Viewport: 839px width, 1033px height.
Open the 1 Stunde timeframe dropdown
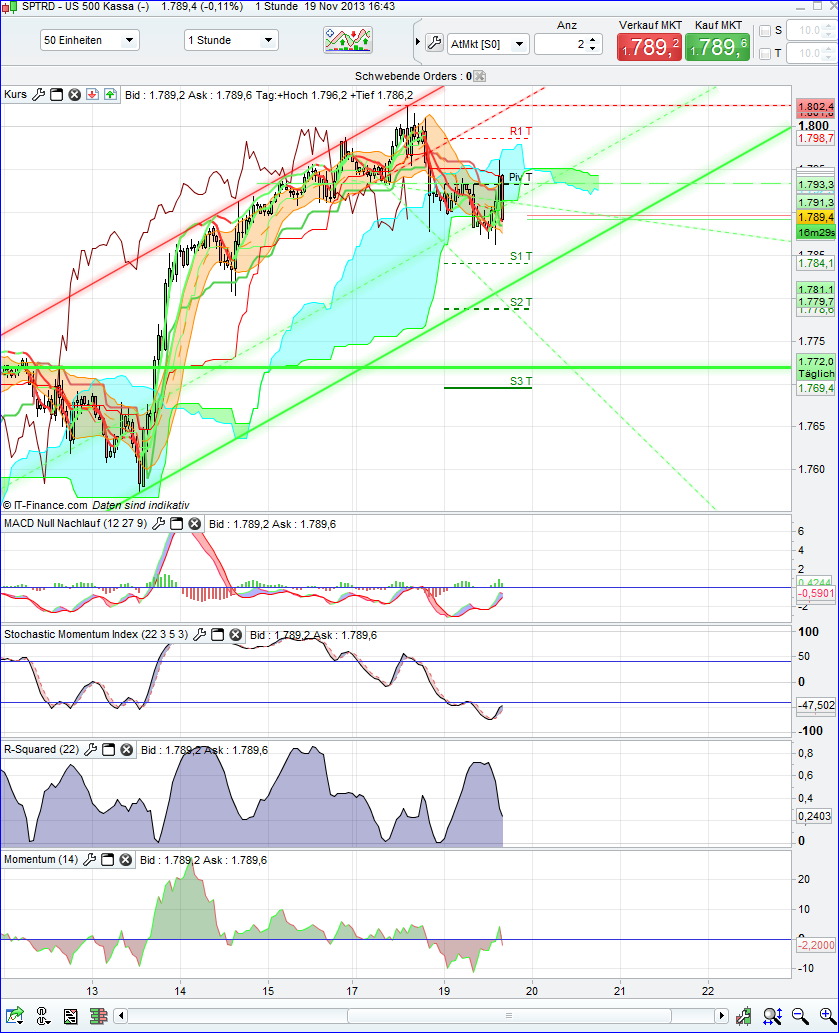(x=232, y=39)
